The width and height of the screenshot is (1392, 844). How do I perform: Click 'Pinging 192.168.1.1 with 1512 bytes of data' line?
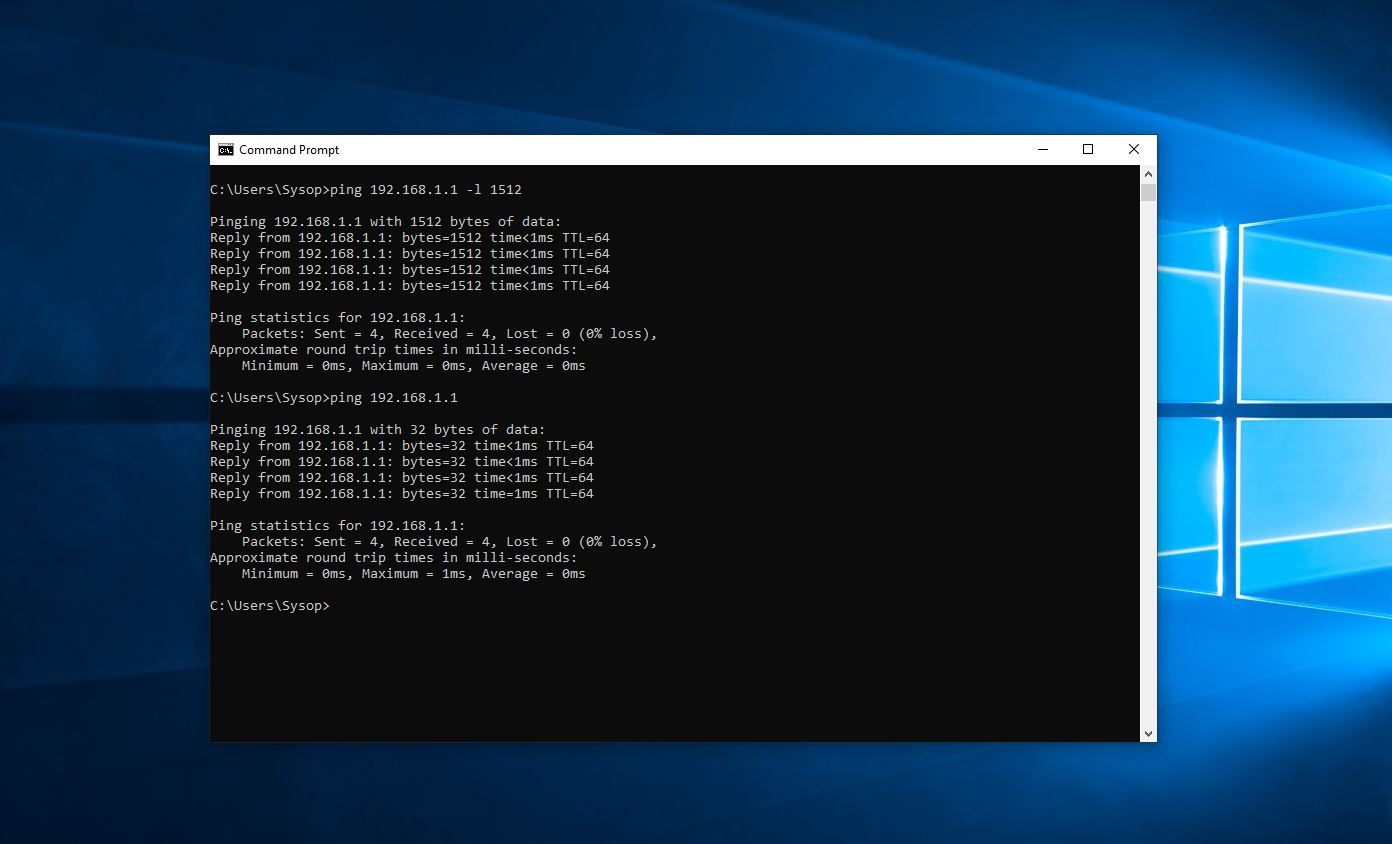tap(386, 221)
